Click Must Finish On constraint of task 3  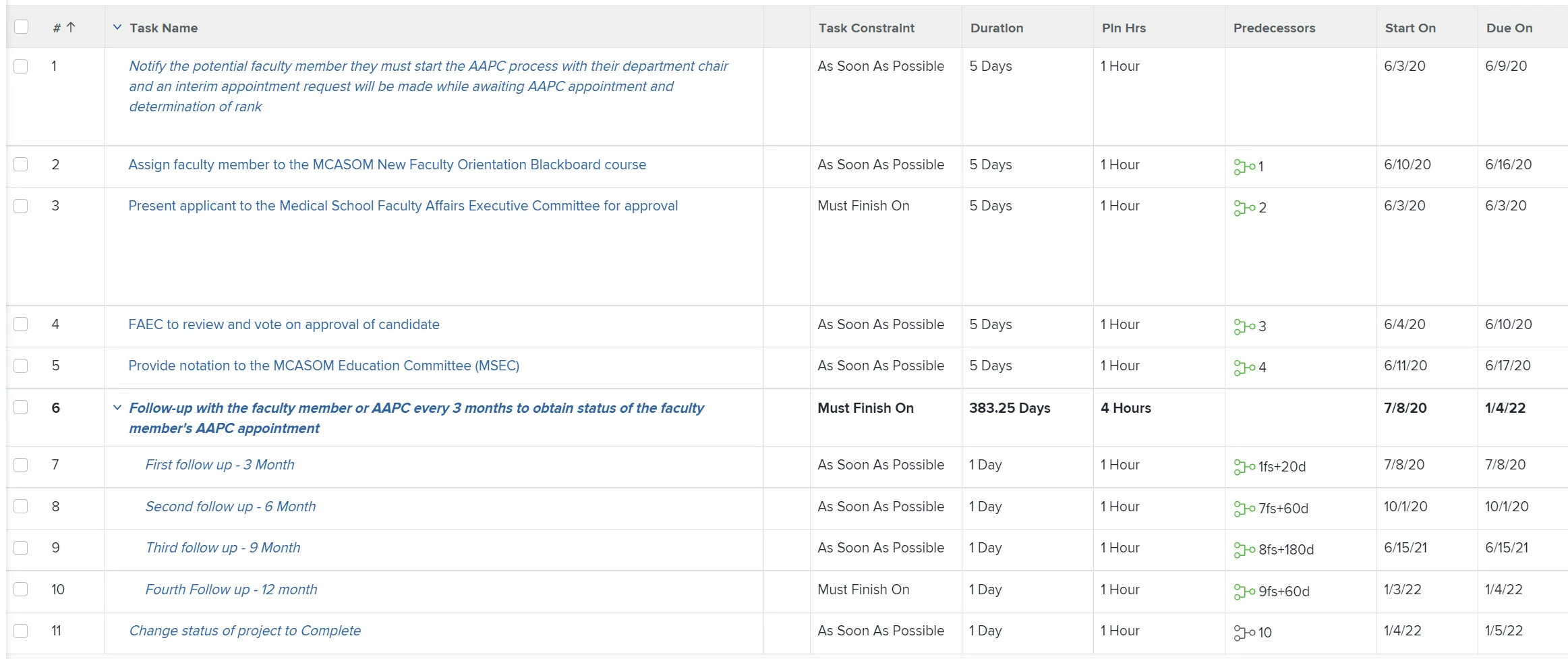click(x=863, y=206)
